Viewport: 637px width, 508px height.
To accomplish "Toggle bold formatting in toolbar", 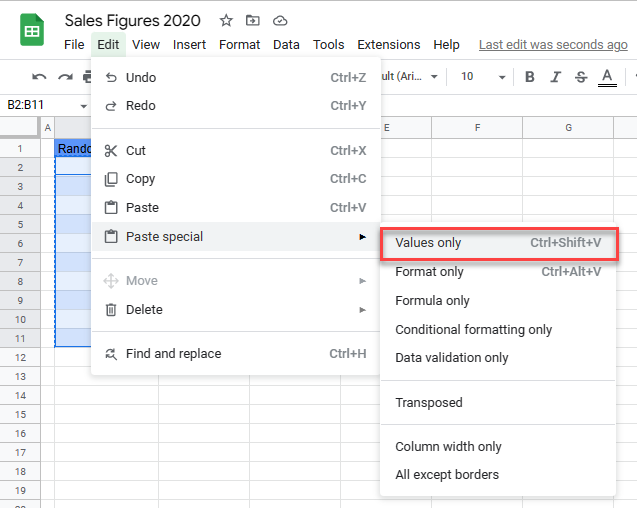I will (530, 77).
